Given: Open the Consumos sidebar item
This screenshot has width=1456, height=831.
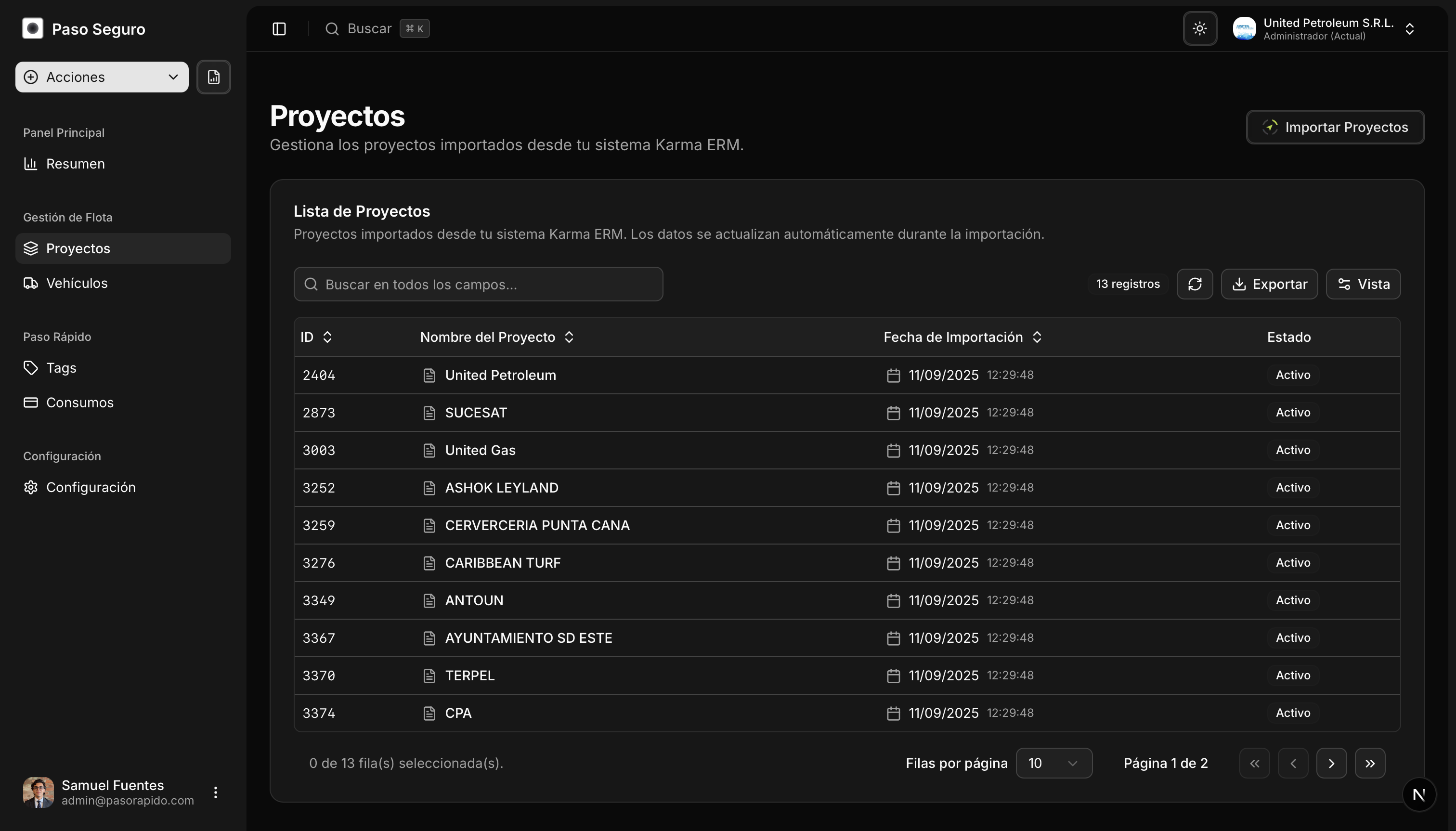Looking at the screenshot, I should tap(79, 403).
